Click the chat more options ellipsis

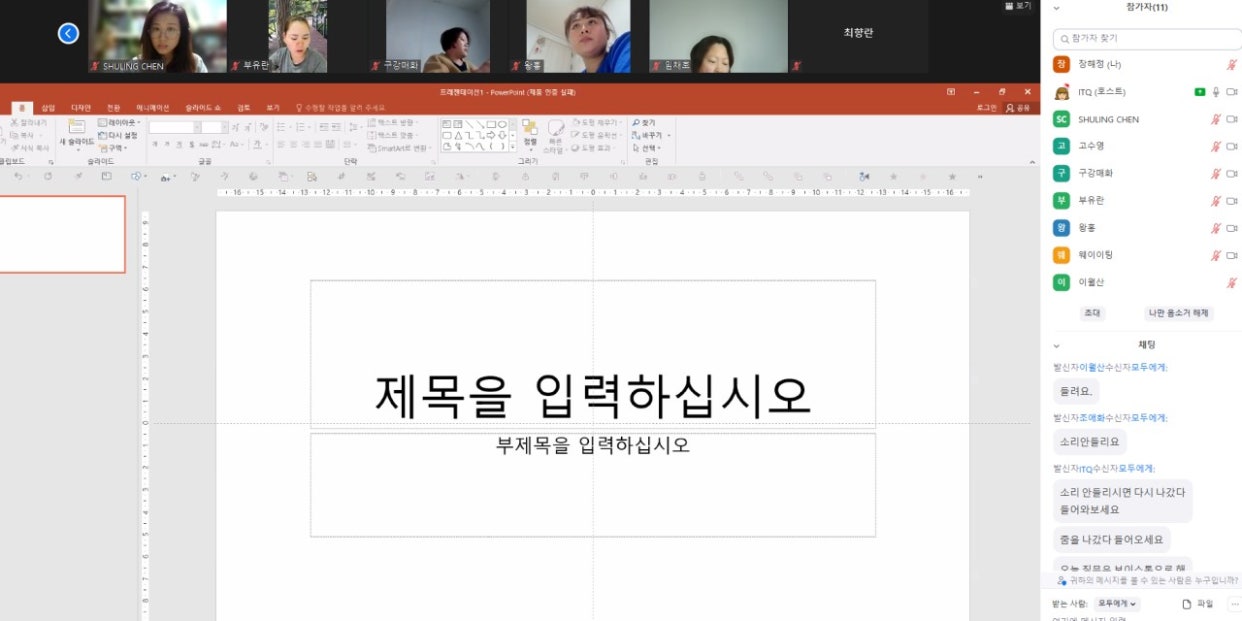coord(1235,604)
